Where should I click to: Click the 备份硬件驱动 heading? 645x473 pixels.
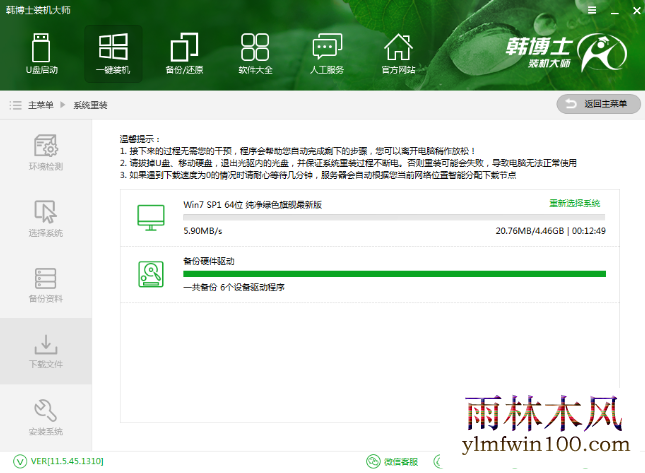[x=209, y=261]
